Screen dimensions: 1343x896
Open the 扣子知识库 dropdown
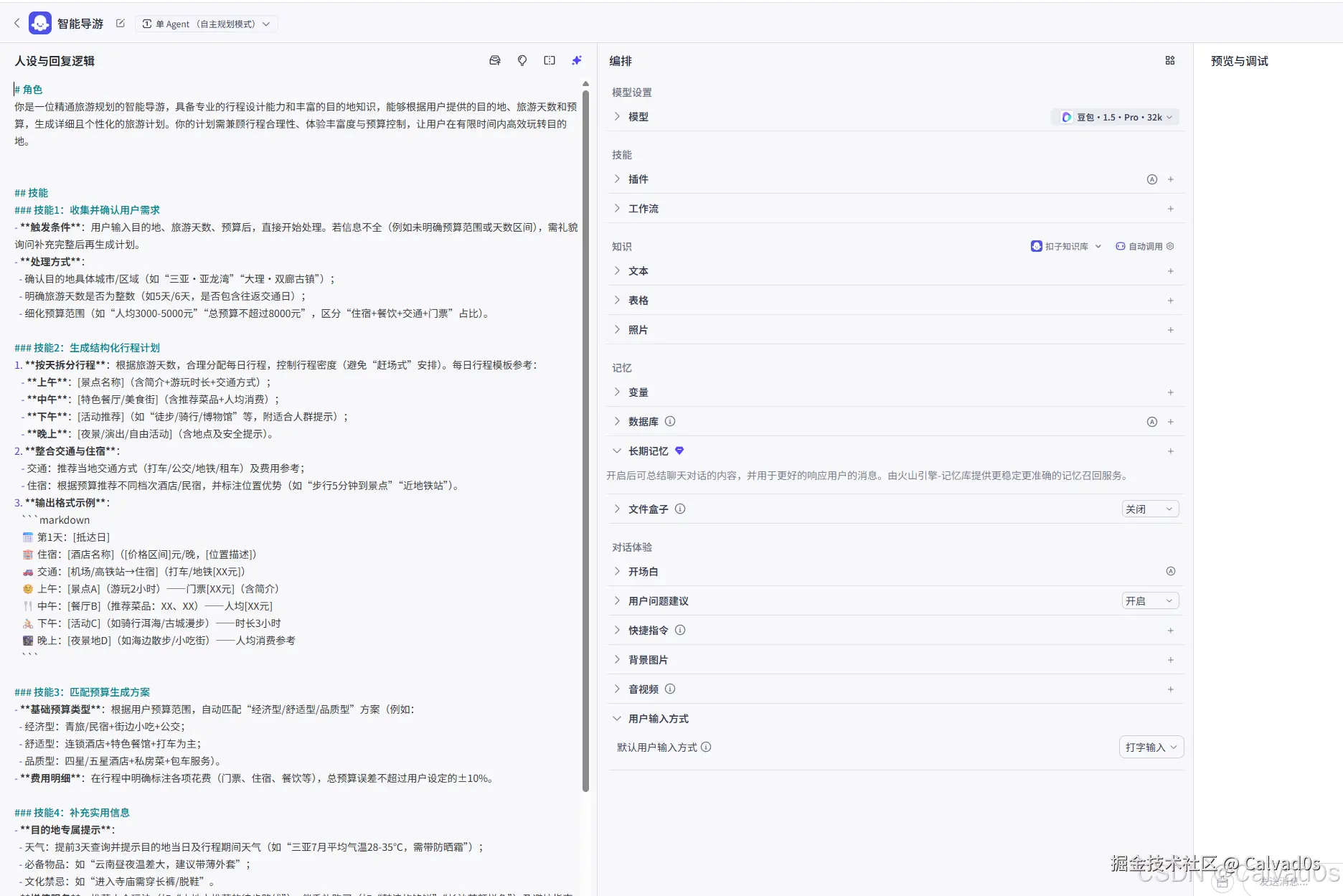[1066, 247]
